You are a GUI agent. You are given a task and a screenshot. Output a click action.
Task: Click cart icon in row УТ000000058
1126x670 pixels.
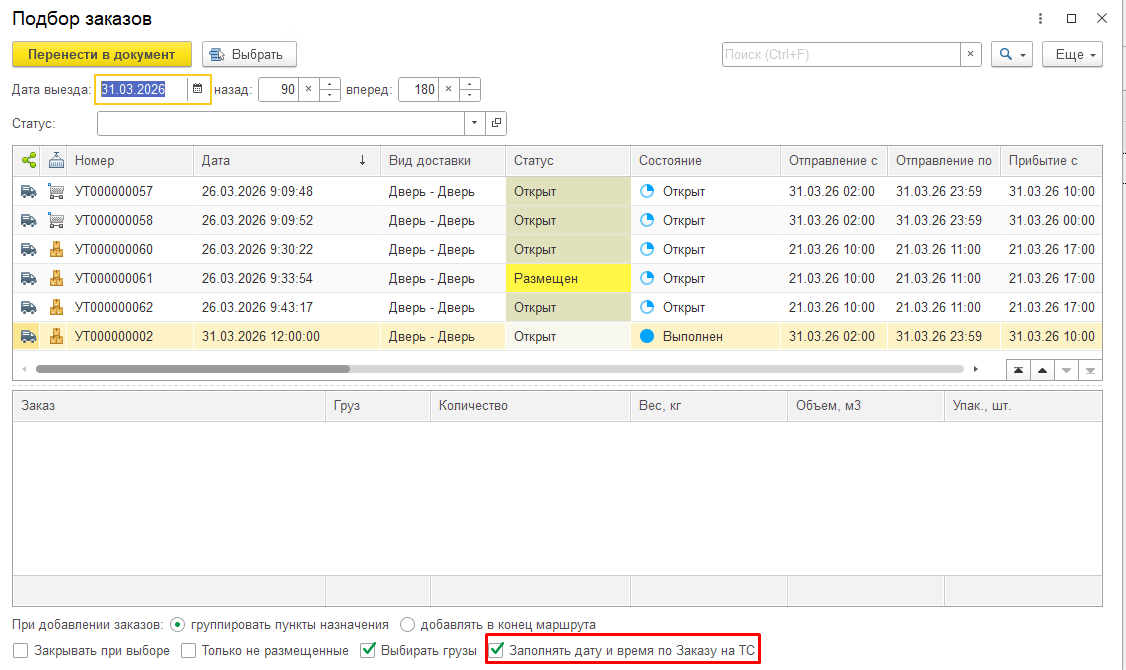tap(56, 220)
